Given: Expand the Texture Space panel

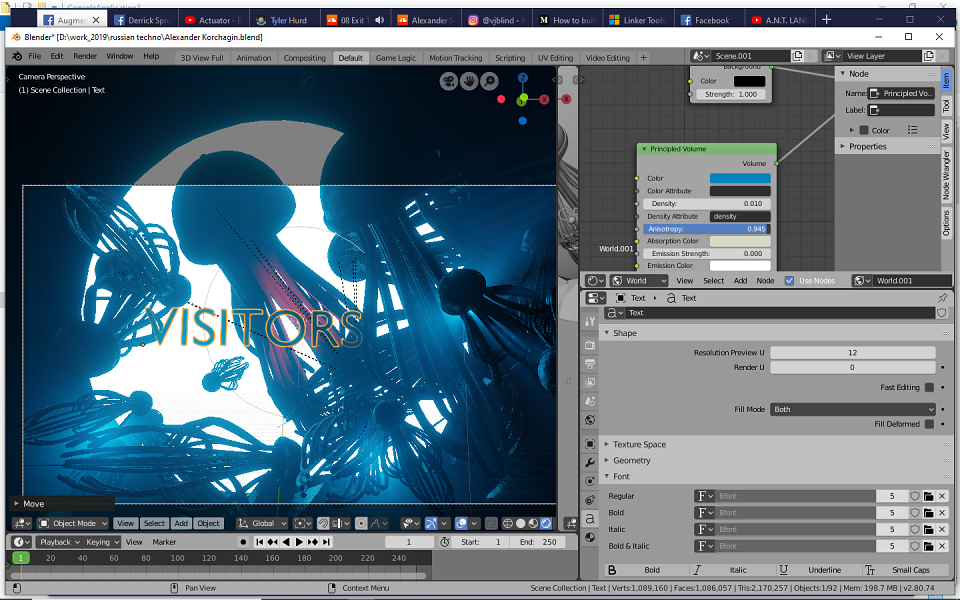Looking at the screenshot, I should 639,444.
